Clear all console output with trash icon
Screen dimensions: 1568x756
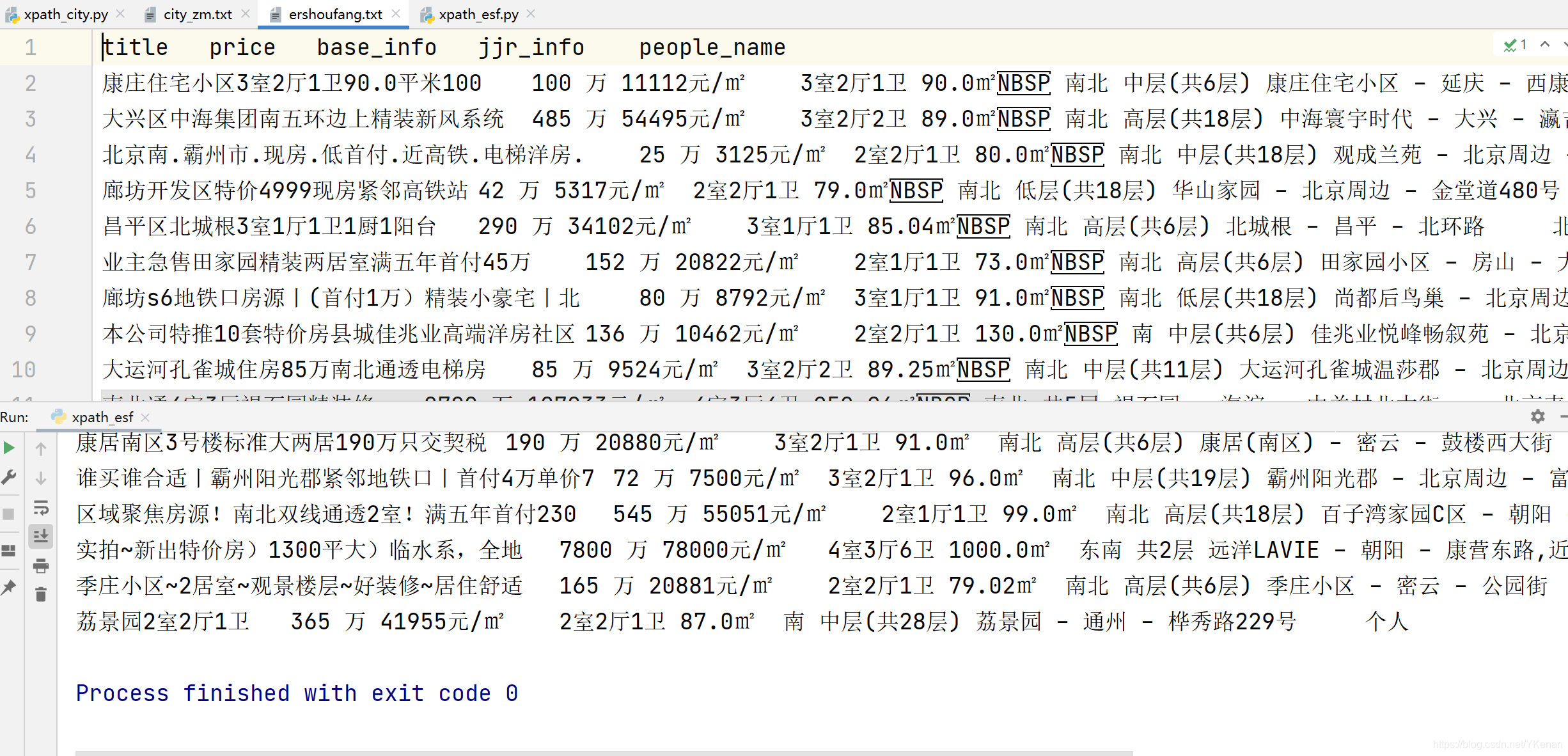pos(41,595)
